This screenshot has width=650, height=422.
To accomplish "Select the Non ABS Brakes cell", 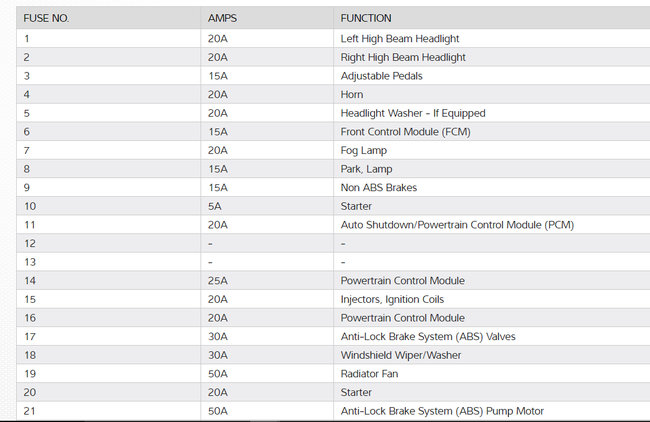I will click(x=379, y=187).
